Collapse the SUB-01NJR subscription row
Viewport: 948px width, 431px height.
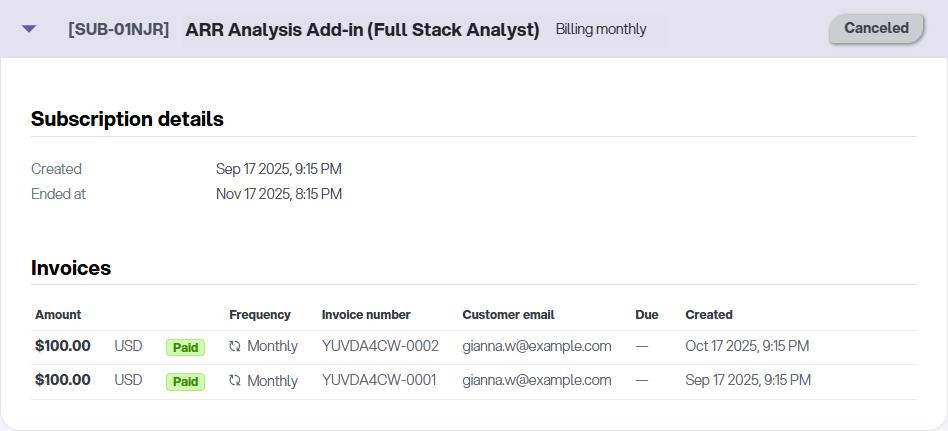click(x=29, y=29)
